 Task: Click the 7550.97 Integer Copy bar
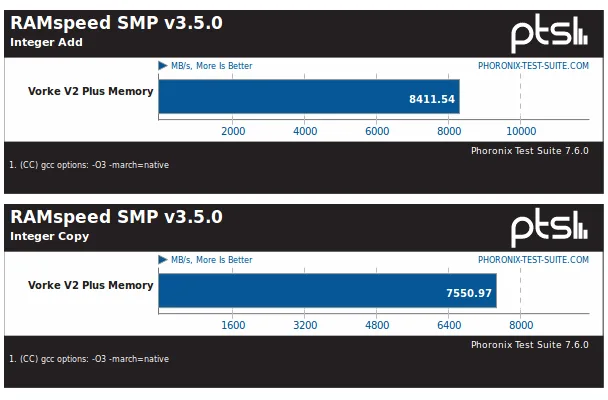pyautogui.click(x=327, y=291)
